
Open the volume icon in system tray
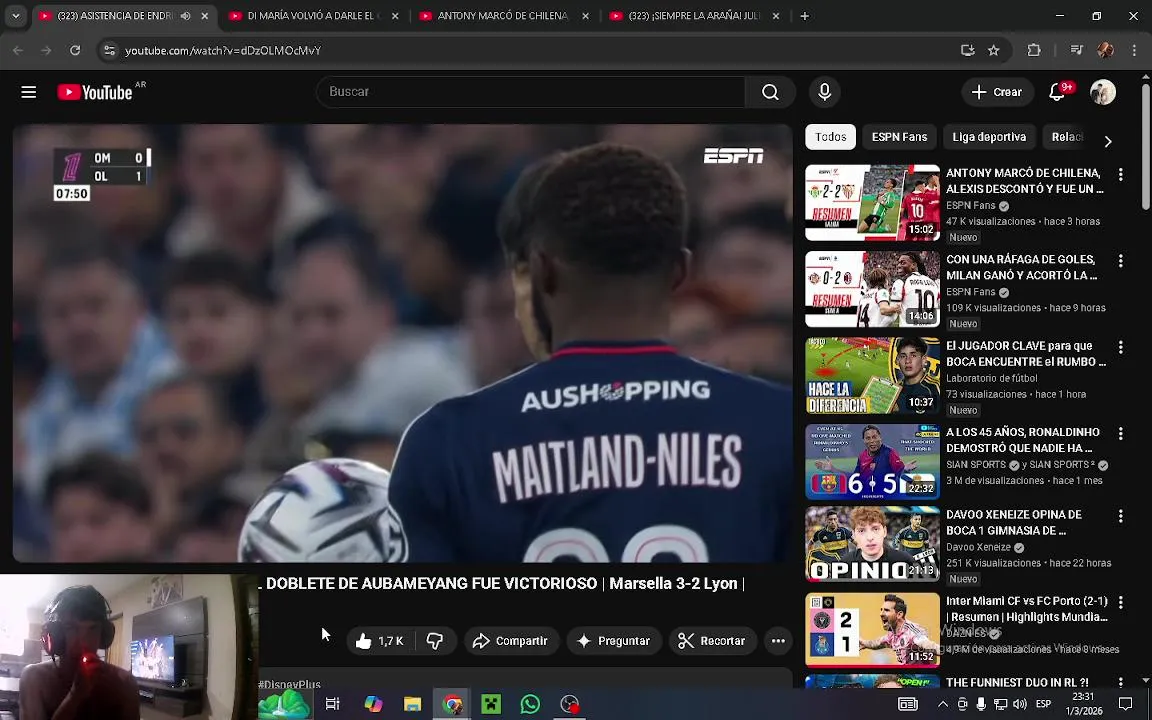coord(1019,704)
